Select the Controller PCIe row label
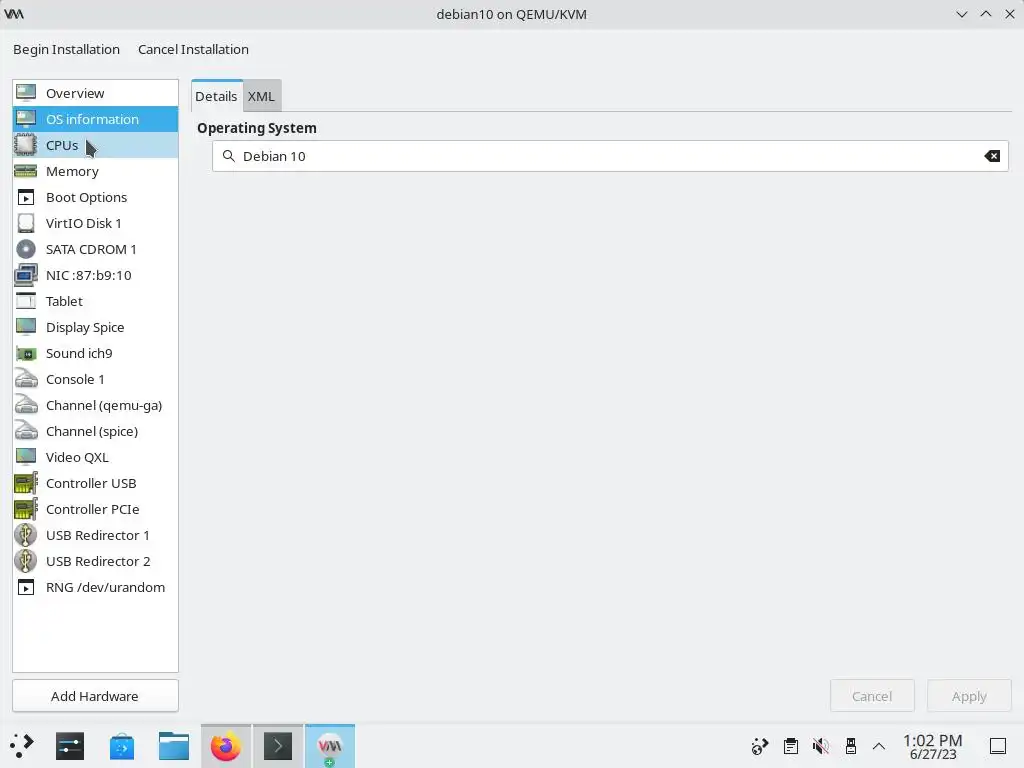The width and height of the screenshot is (1024, 768). click(93, 509)
